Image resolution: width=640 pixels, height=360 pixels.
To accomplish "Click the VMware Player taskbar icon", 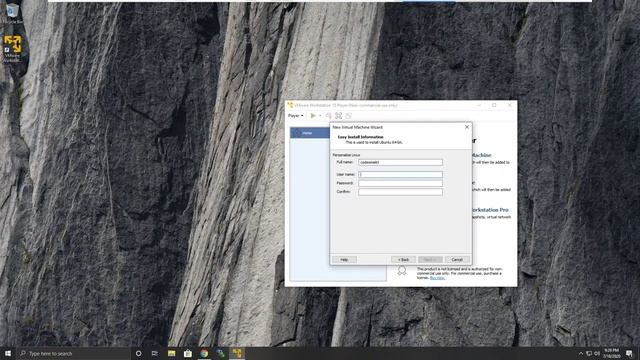I will click(237, 353).
